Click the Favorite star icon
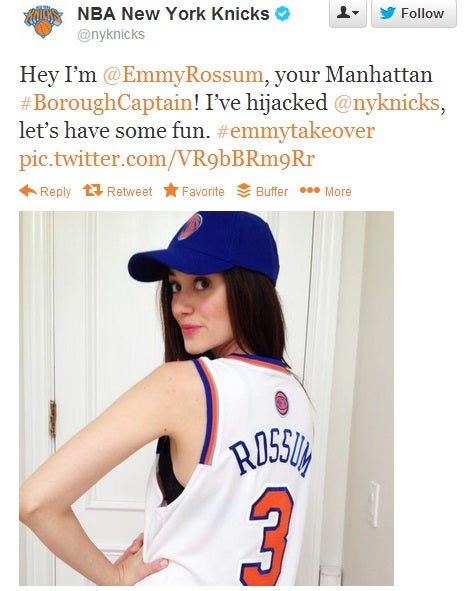This screenshot has width=465, height=591. 171,190
